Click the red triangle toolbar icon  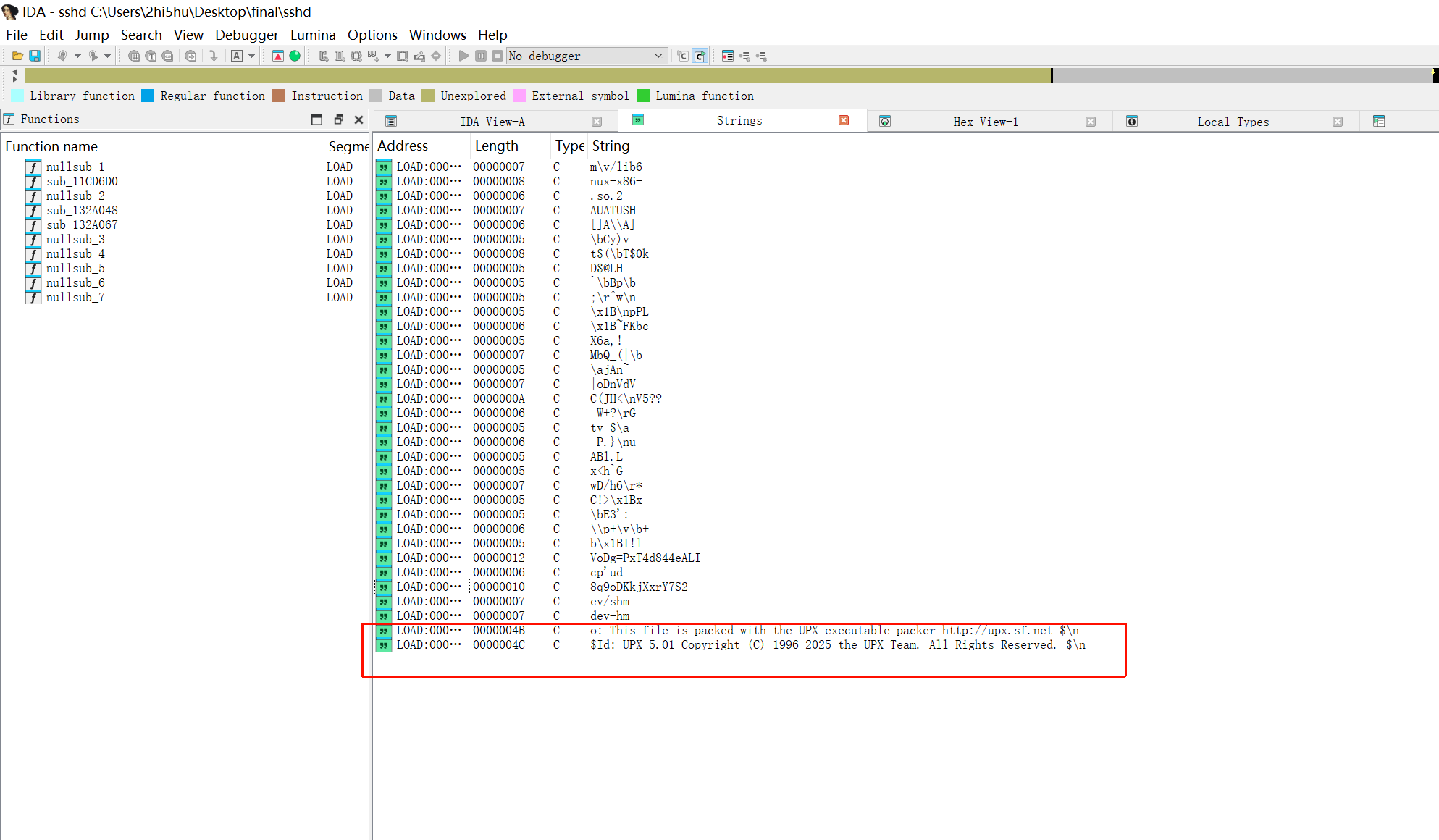278,56
